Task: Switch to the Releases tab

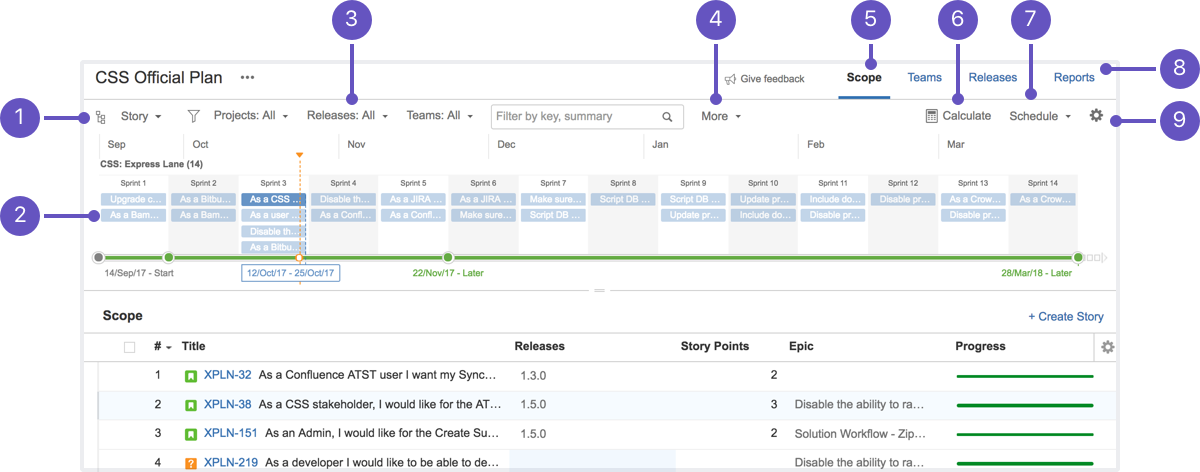Action: 993,77
